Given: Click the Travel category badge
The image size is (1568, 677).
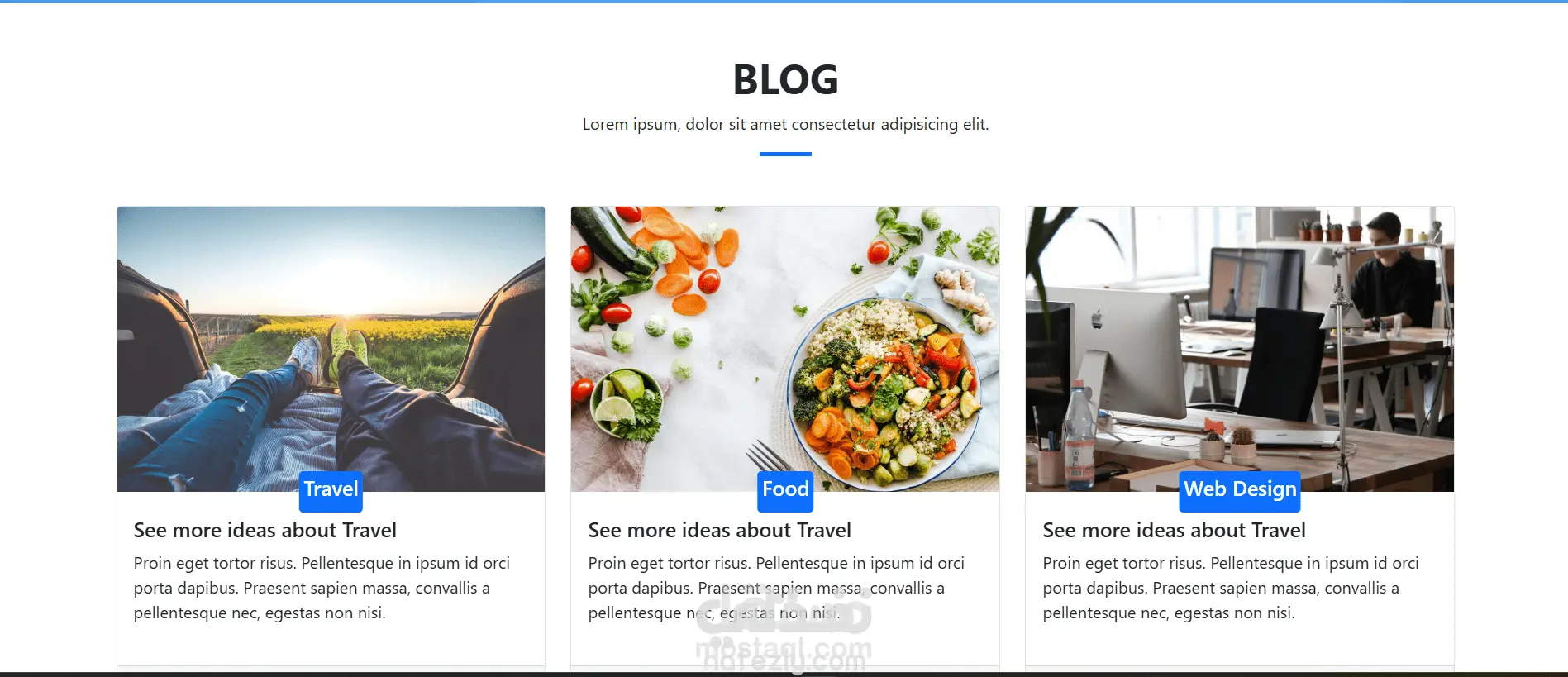Looking at the screenshot, I should pyautogui.click(x=331, y=490).
